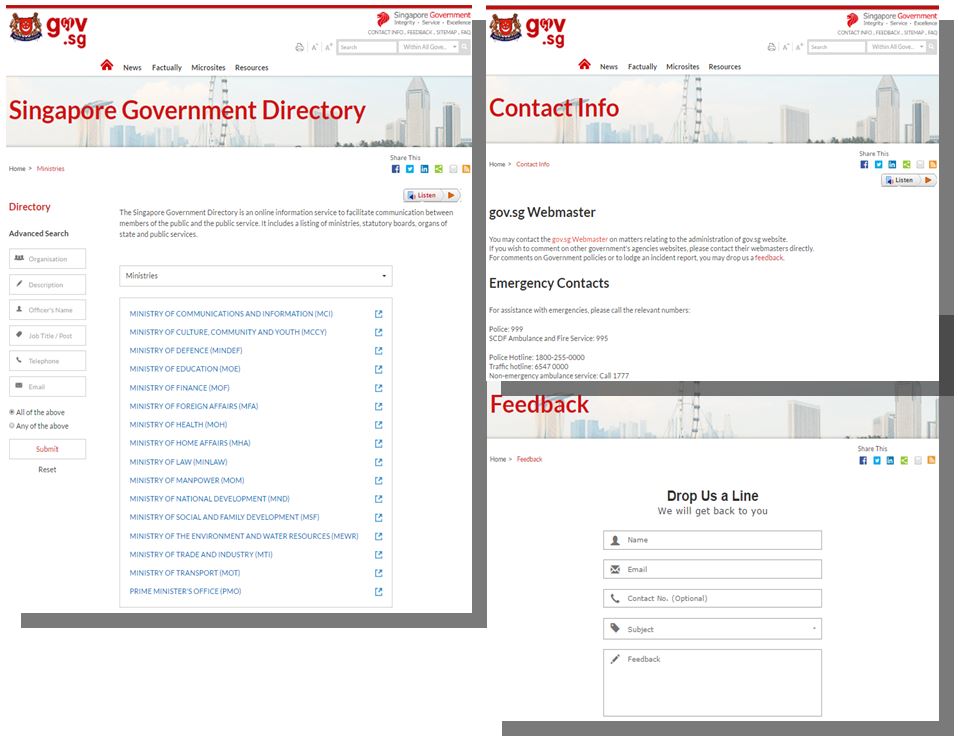
Task: Click the Search box on Contact Info header
Action: click(x=836, y=47)
